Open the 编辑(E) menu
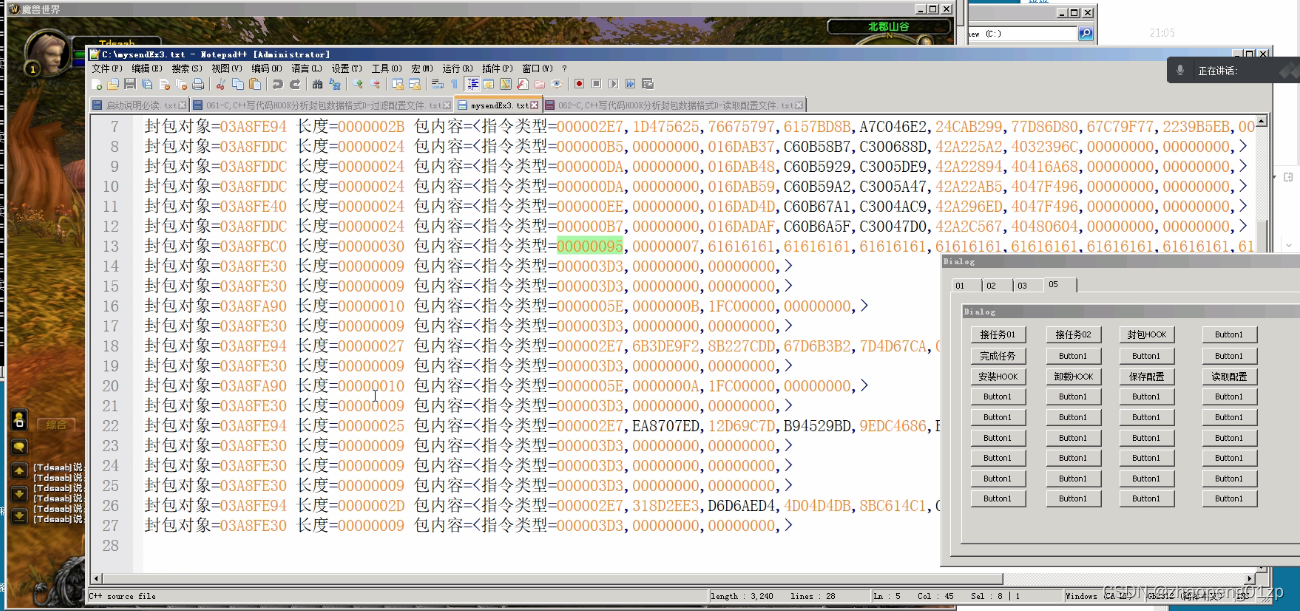This screenshot has height=611, width=1300. pos(147,68)
